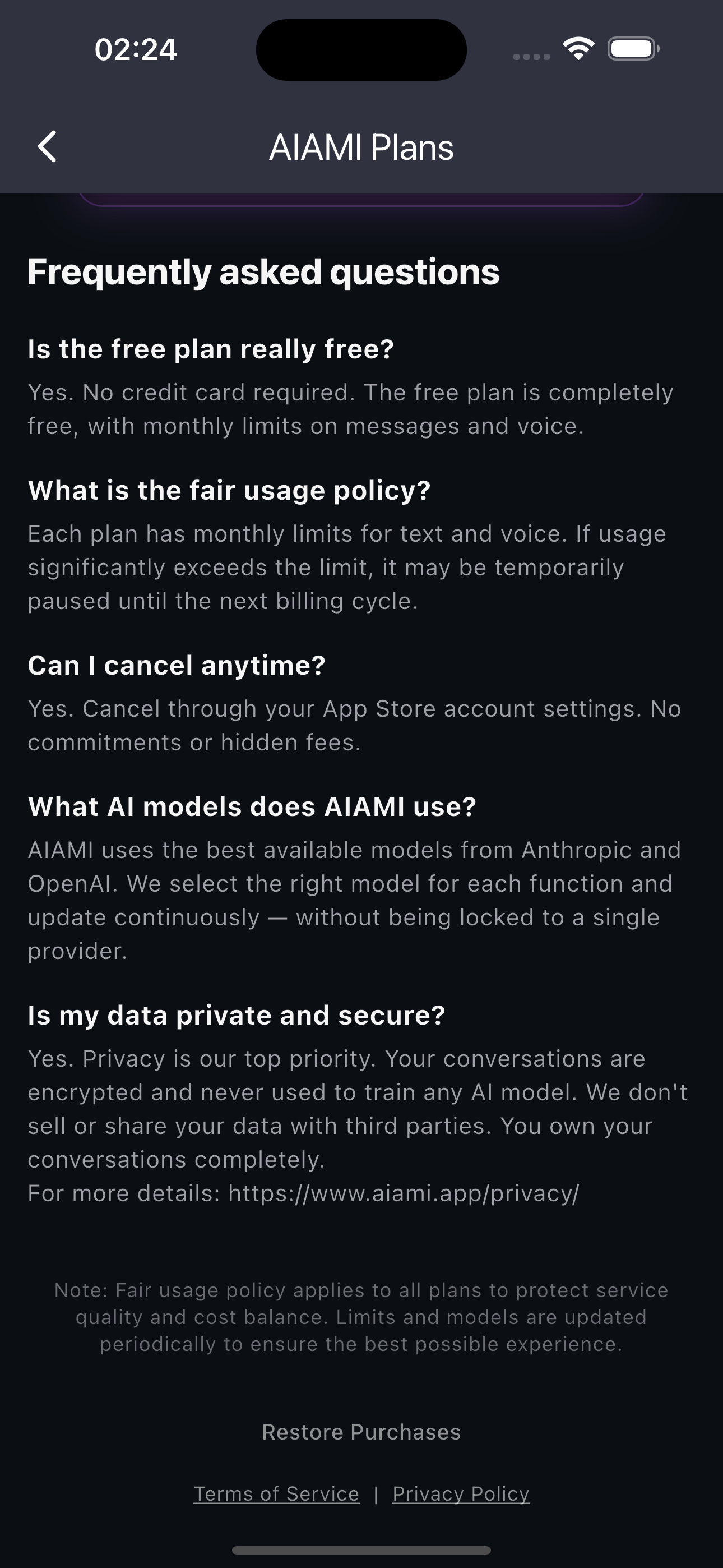
Task: Tap Restore Purchases
Action: [361, 1432]
